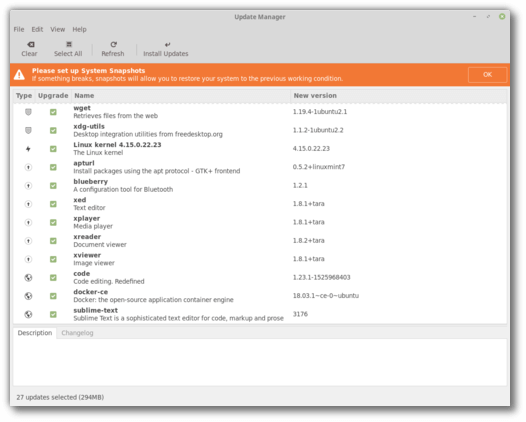Image resolution: width=526 pixels, height=422 pixels.
Task: Switch to the Changelog tab
Action: click(77, 333)
